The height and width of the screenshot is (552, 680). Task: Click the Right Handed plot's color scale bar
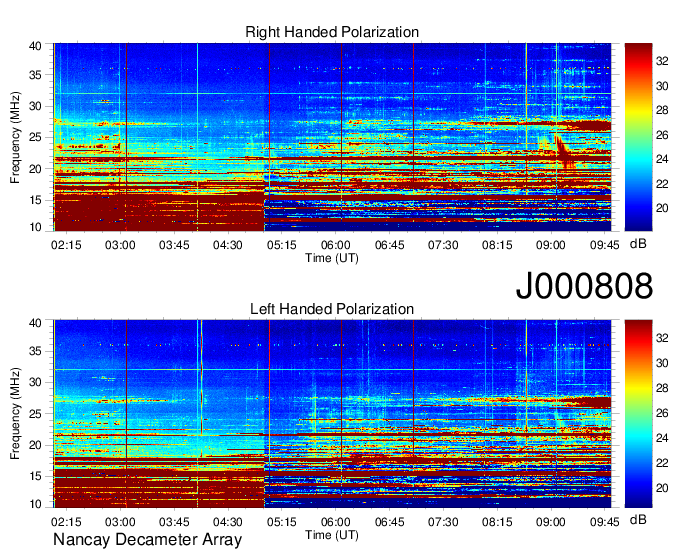point(638,137)
